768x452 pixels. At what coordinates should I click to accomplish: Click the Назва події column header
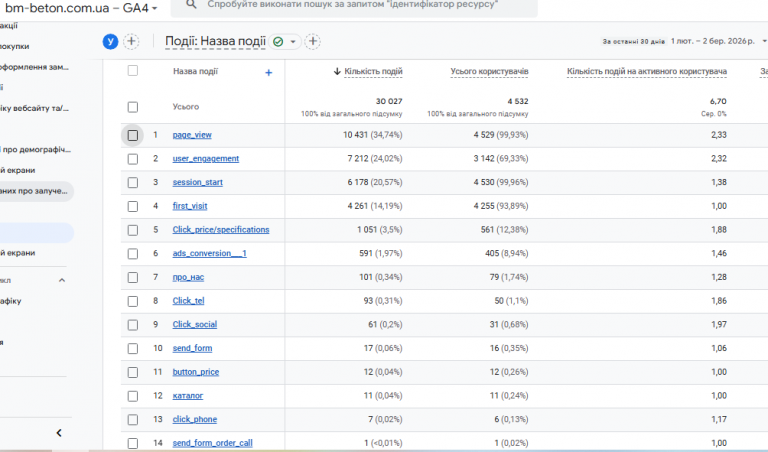[x=195, y=71]
